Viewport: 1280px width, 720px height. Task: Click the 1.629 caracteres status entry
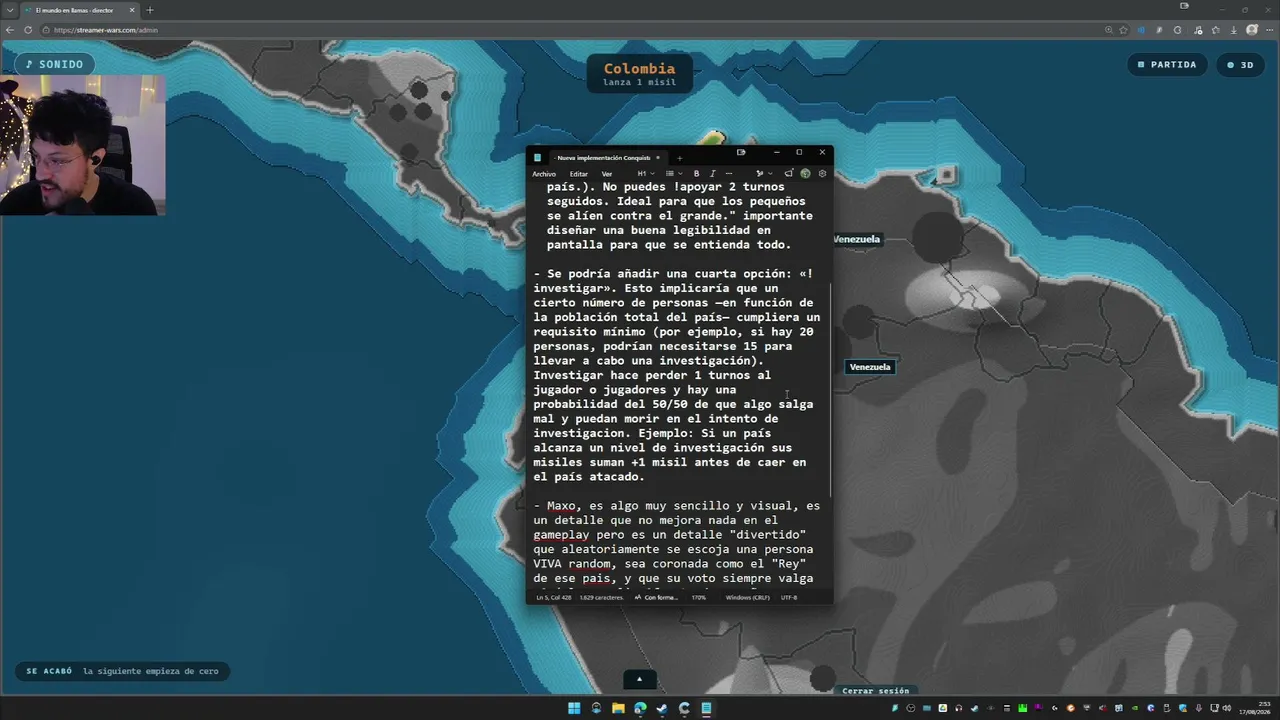pyautogui.click(x=600, y=597)
